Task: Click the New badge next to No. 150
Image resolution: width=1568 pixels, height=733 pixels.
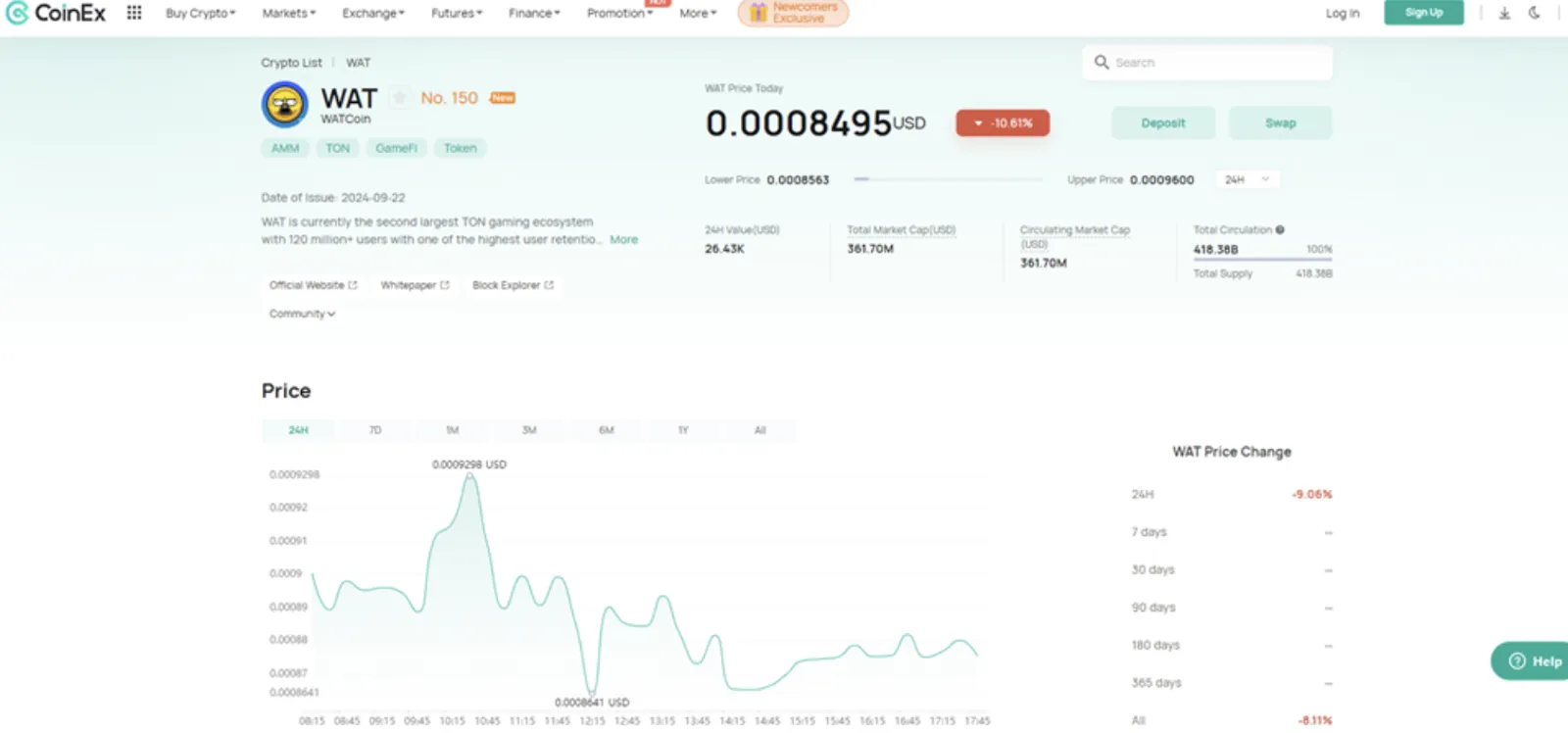Action: pos(503,97)
